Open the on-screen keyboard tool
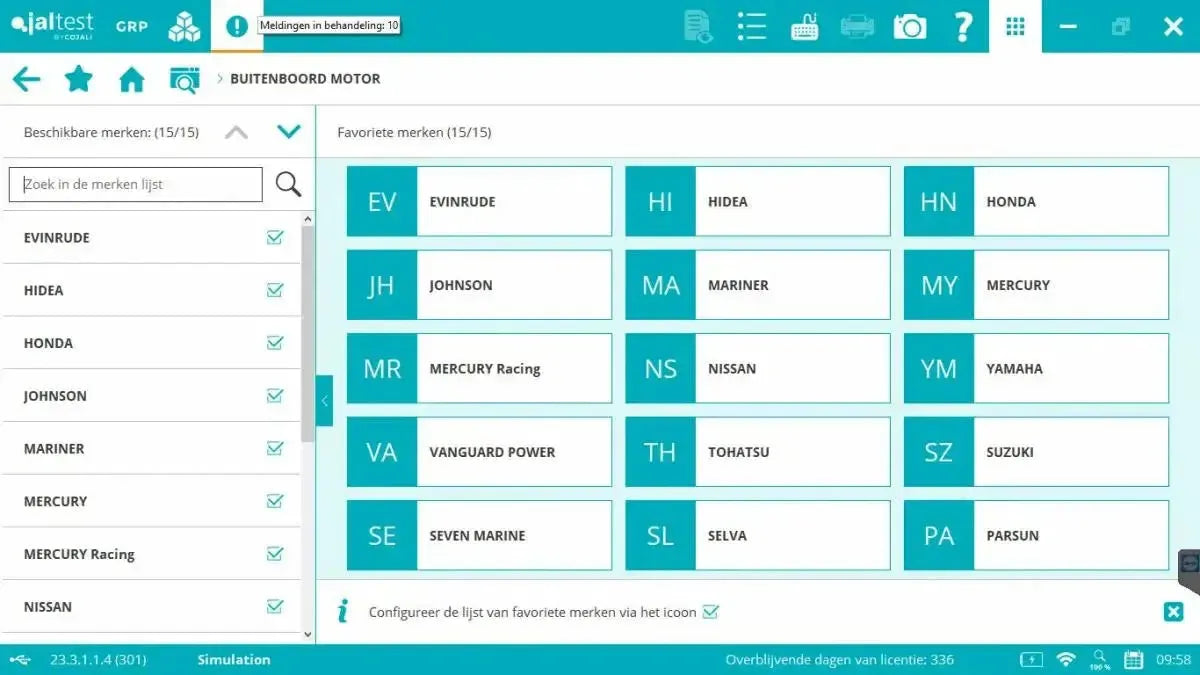The width and height of the screenshot is (1200, 675). (804, 26)
